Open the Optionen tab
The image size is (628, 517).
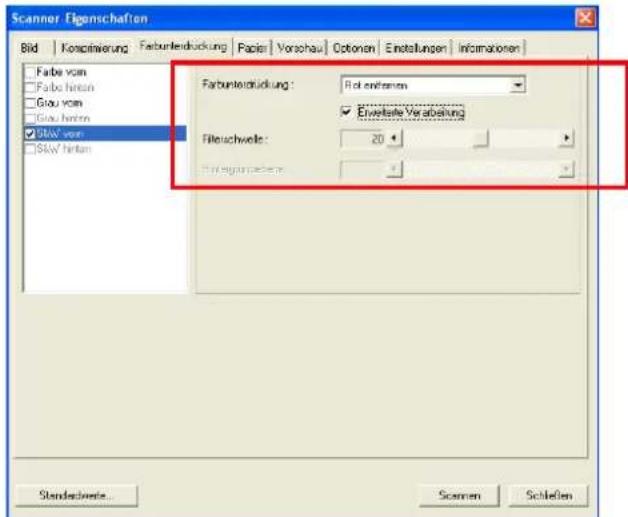[x=354, y=48]
